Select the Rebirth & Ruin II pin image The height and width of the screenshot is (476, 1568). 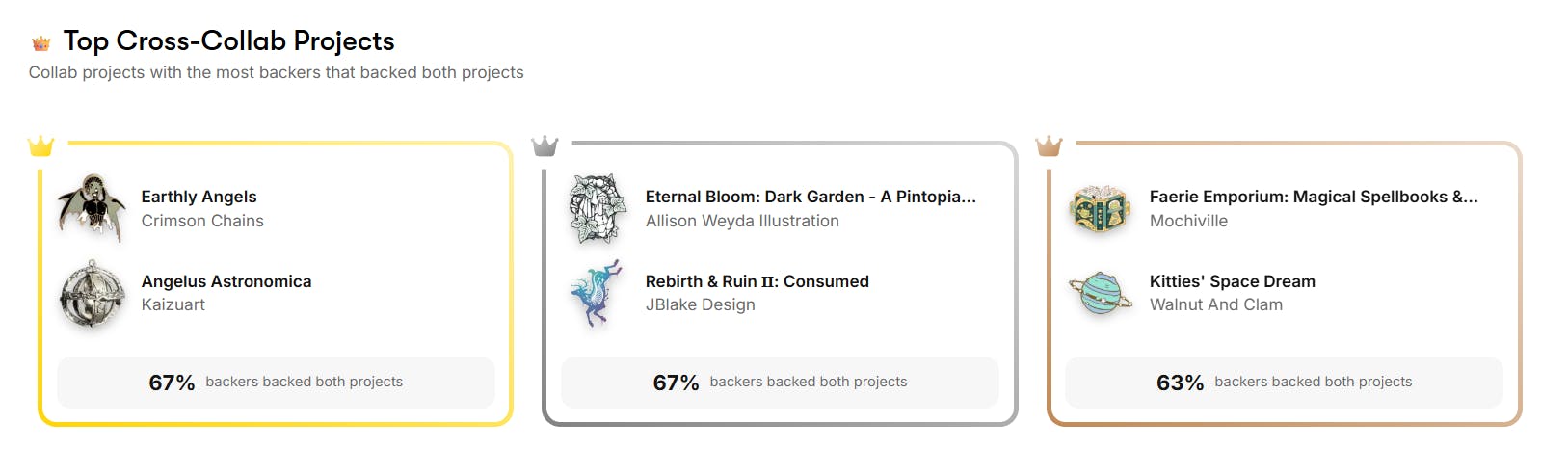pyautogui.click(x=597, y=294)
